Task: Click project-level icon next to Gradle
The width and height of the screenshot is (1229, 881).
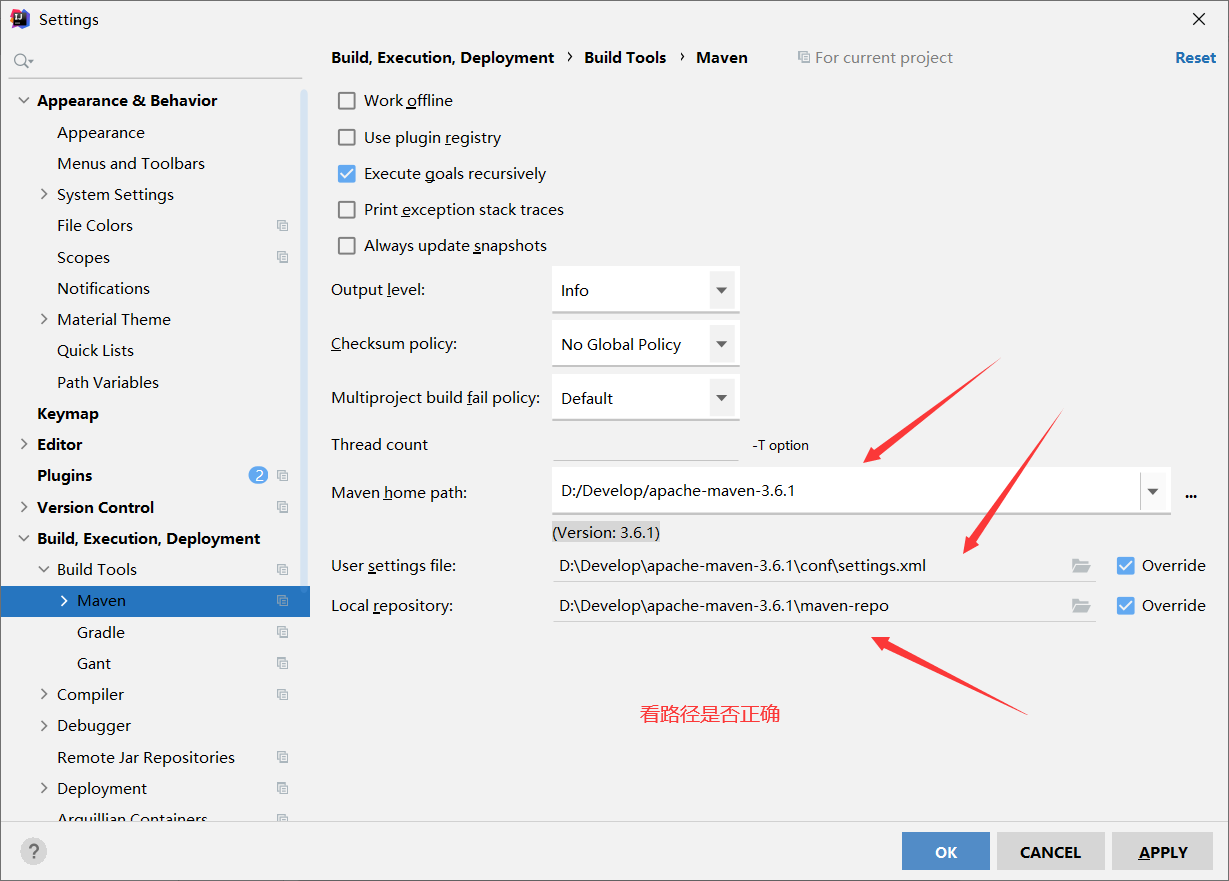Action: (x=283, y=632)
